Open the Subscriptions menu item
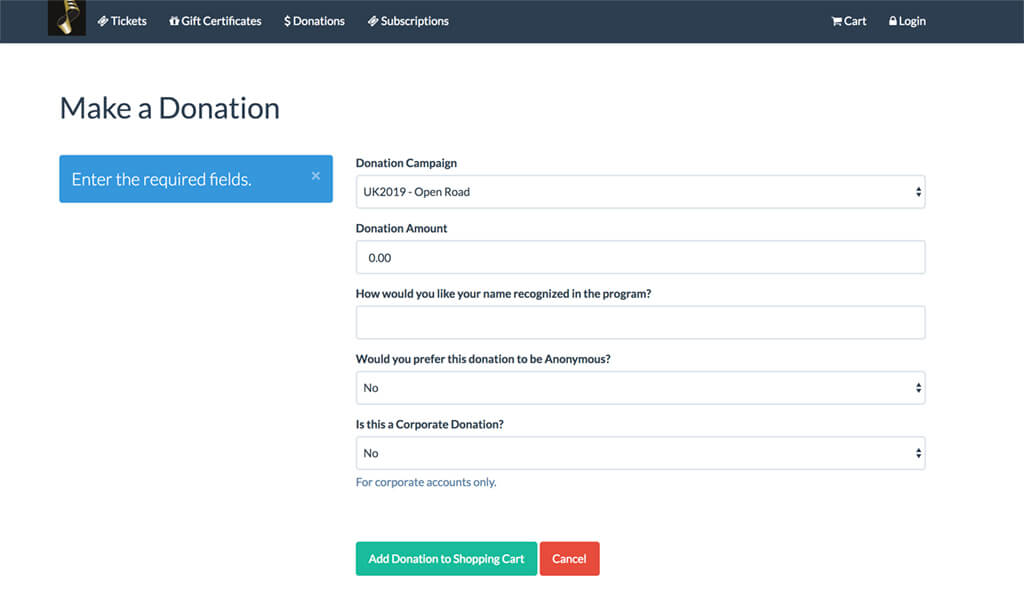The width and height of the screenshot is (1024, 610). coord(414,21)
